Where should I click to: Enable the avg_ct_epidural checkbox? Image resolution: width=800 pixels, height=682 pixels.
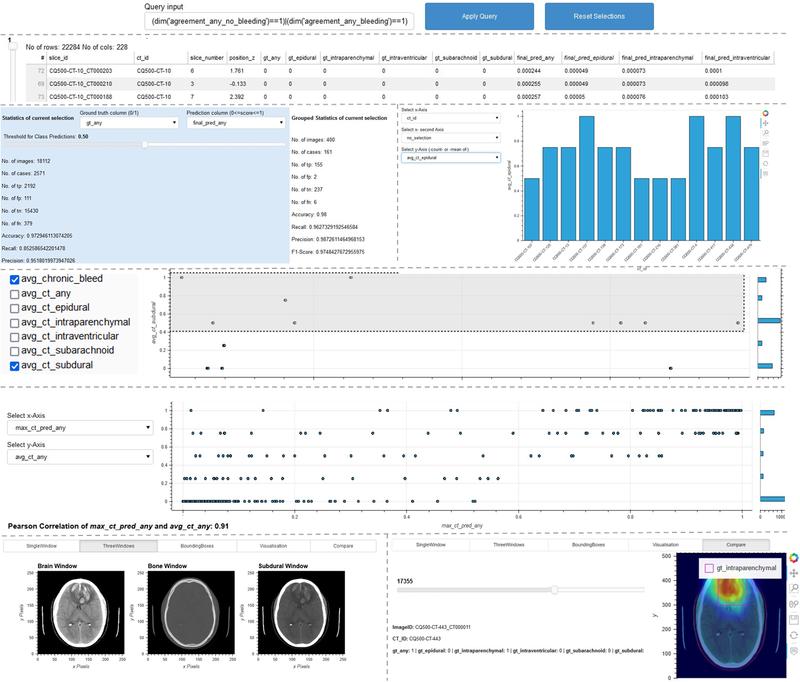tap(15, 308)
